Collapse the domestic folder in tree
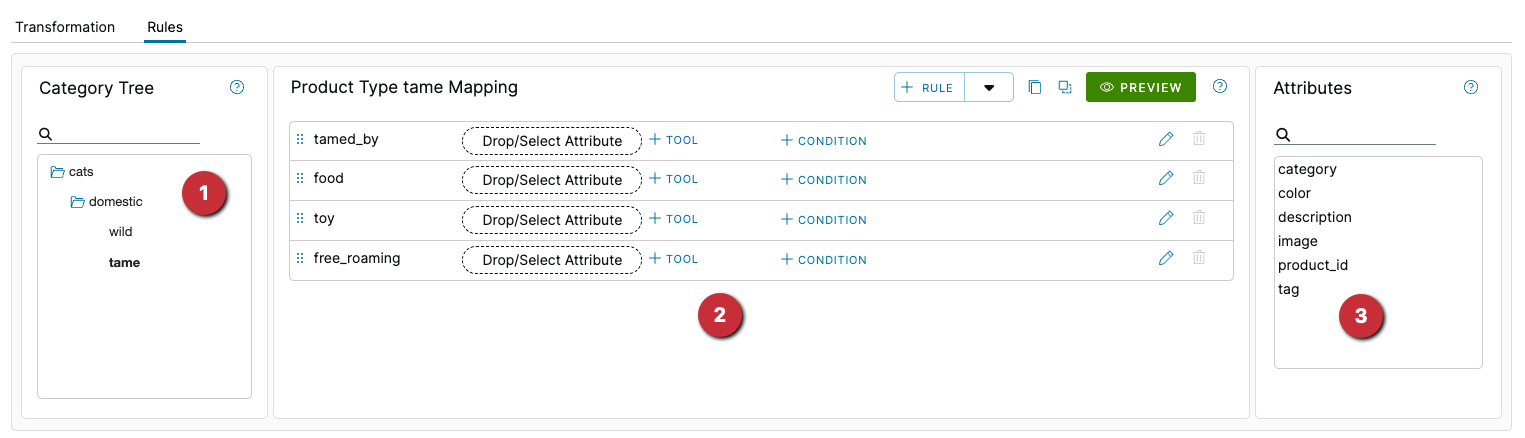 pyautogui.click(x=77, y=202)
